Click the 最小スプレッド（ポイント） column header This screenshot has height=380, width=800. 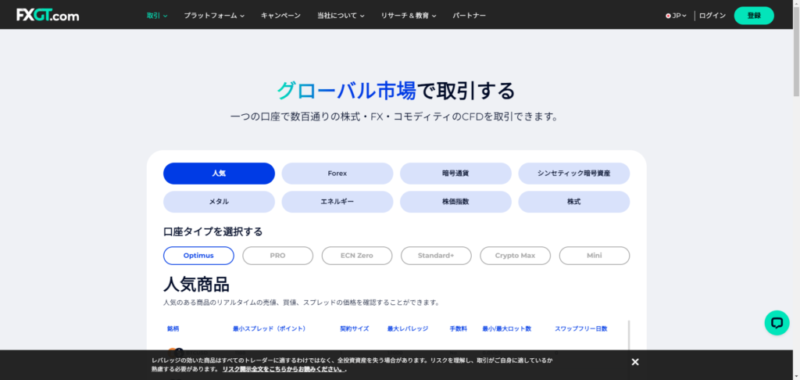(269, 328)
